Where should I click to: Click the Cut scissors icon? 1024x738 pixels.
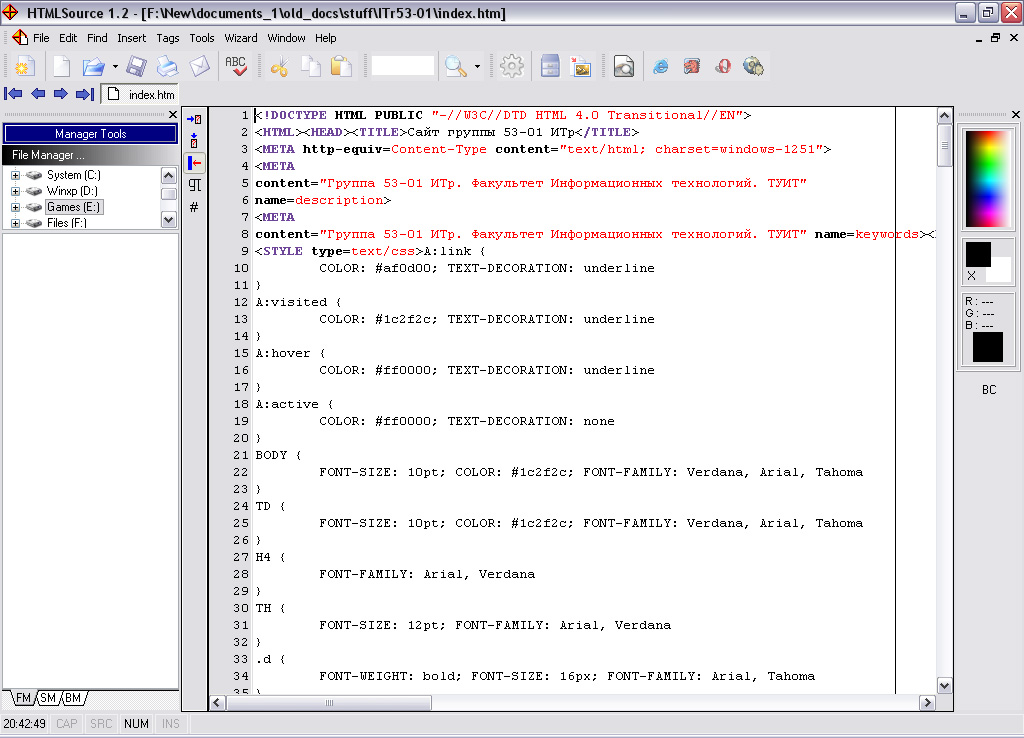(280, 67)
